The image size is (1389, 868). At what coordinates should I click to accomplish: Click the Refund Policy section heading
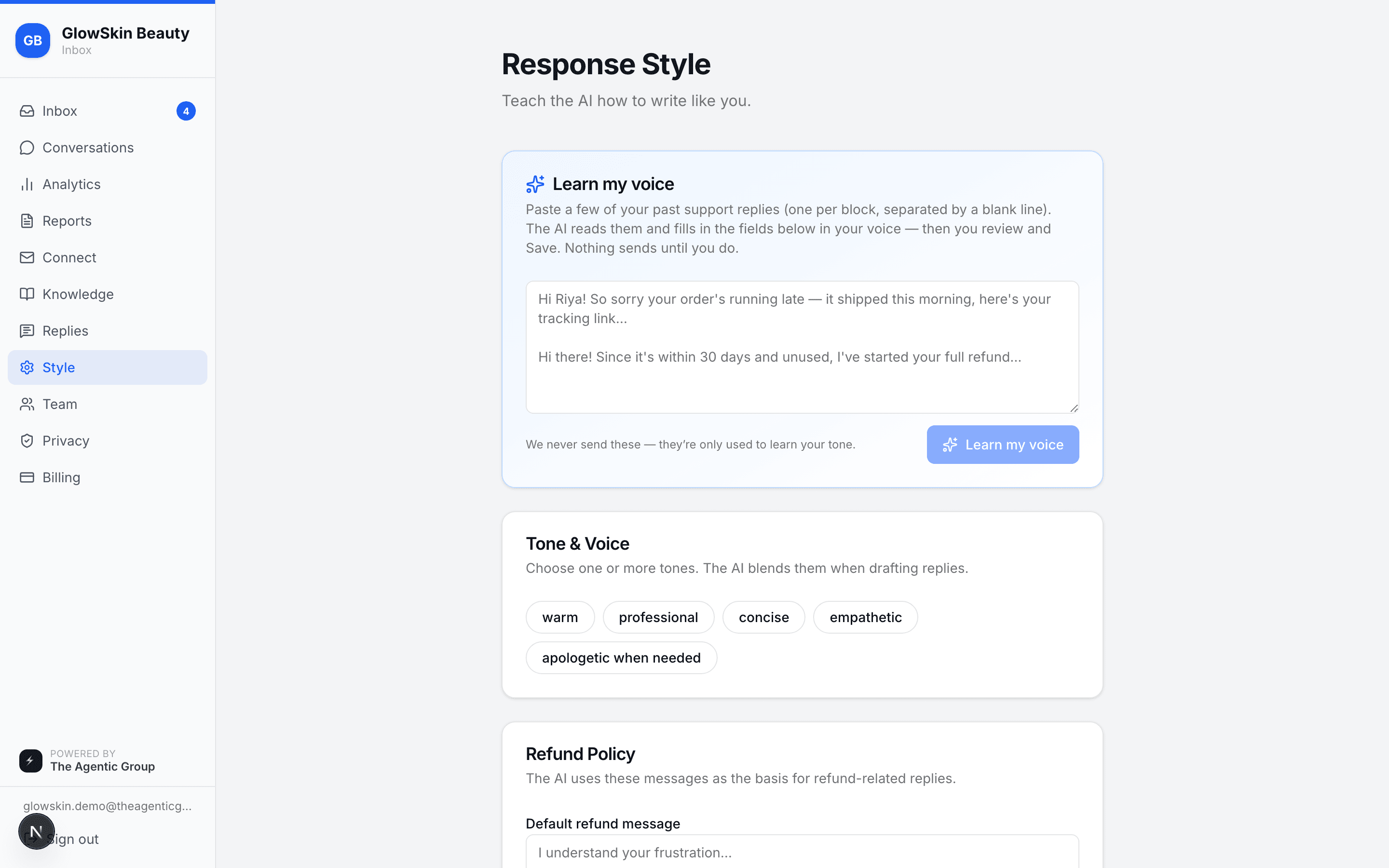pyautogui.click(x=580, y=754)
